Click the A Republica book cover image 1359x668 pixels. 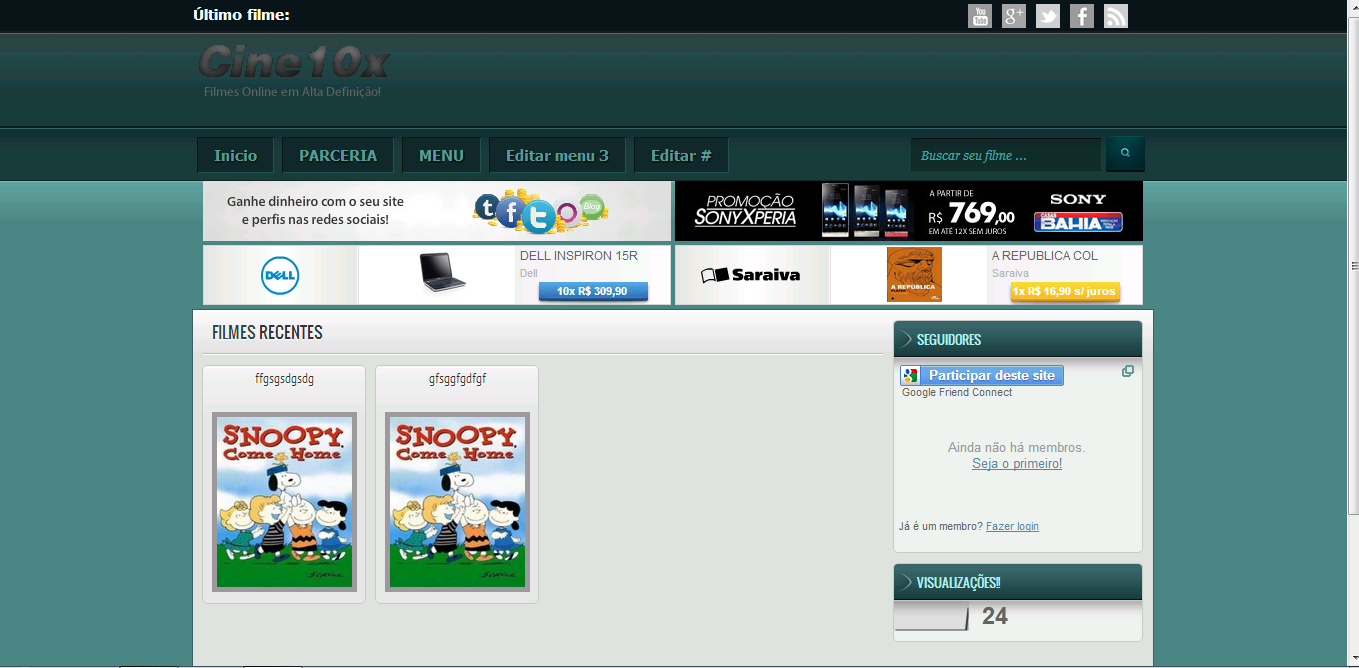(x=914, y=275)
